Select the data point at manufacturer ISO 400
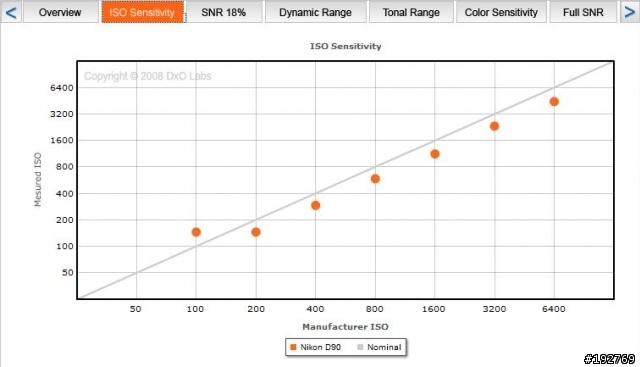The image size is (640, 367). pos(316,205)
